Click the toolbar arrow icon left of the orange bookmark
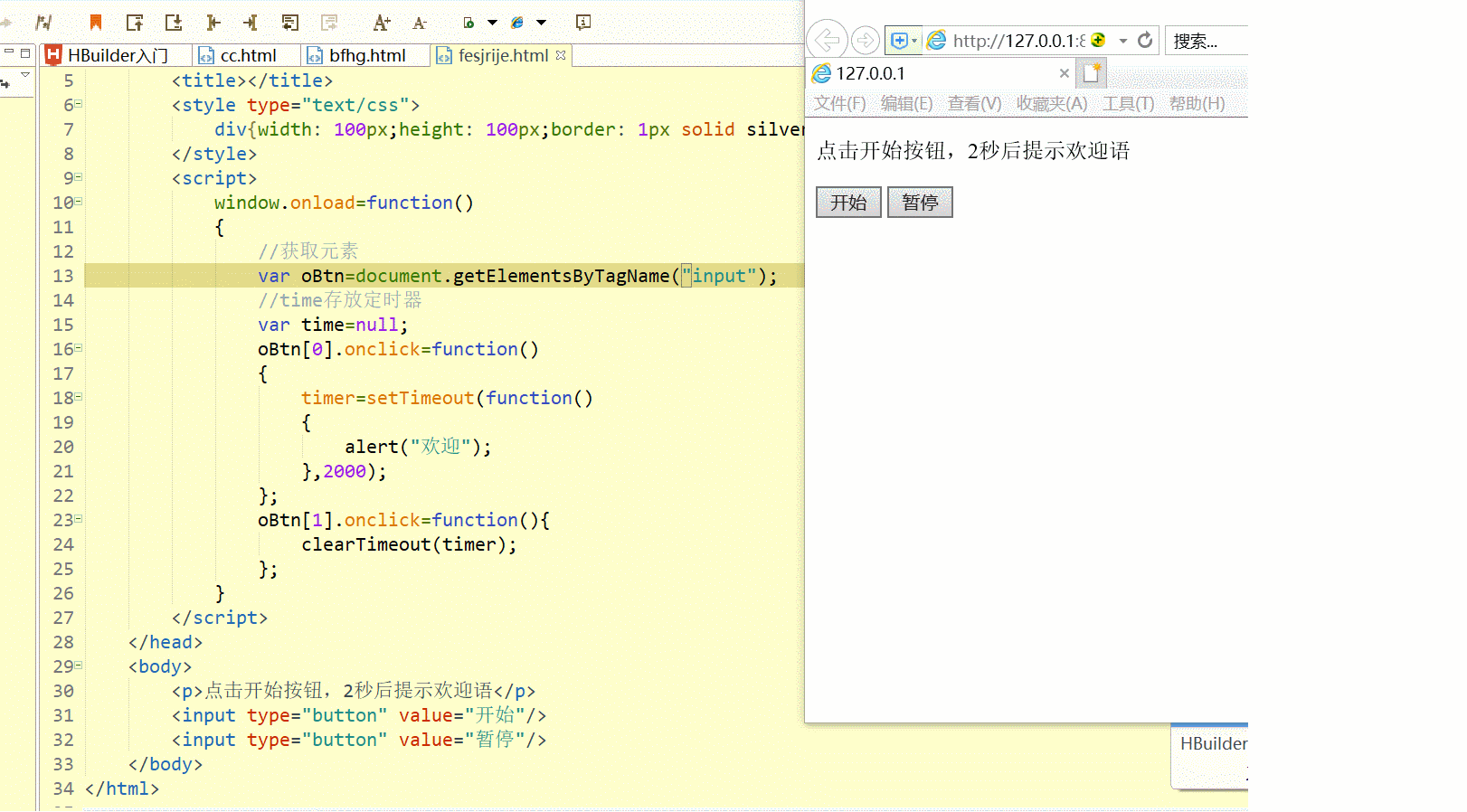1467x812 pixels. [x=43, y=23]
